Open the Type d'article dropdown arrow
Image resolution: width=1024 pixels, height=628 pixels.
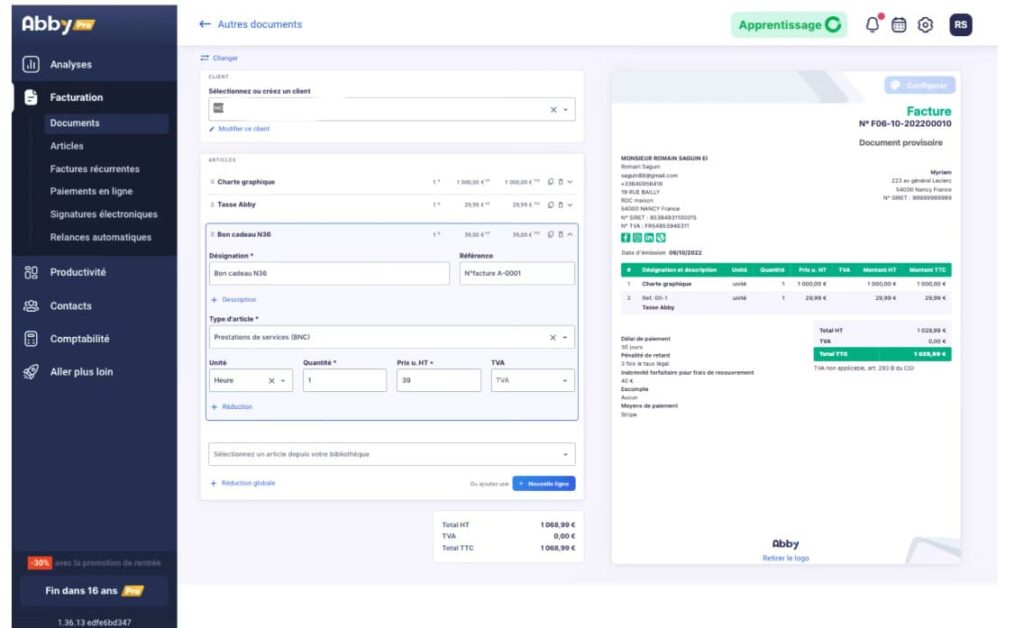565,338
